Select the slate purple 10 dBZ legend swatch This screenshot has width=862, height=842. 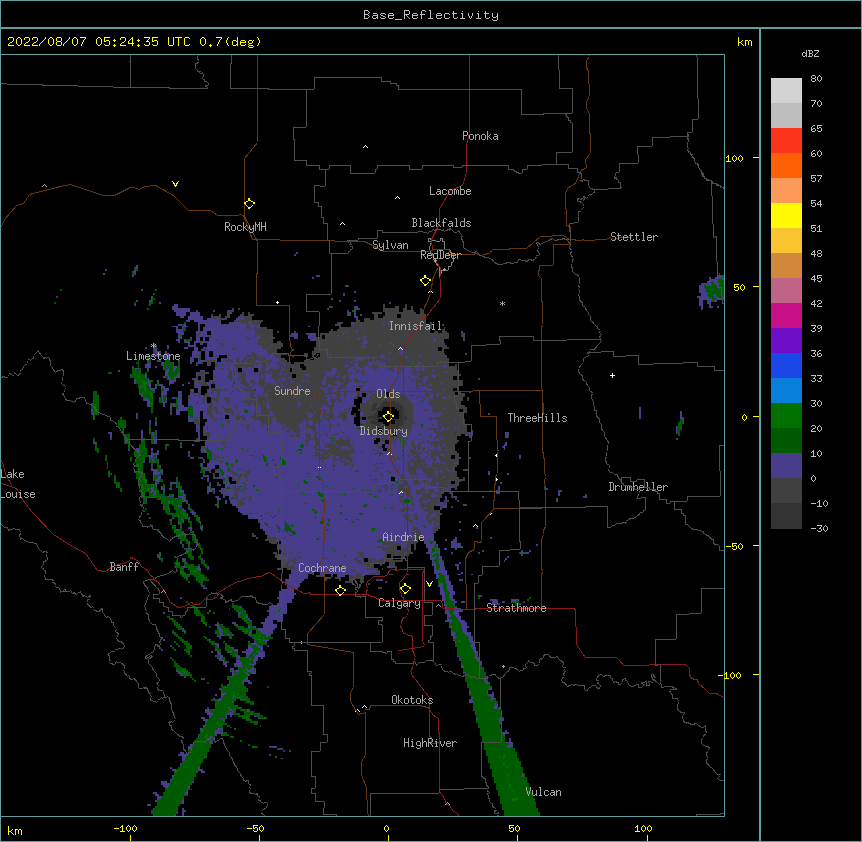pyautogui.click(x=786, y=466)
